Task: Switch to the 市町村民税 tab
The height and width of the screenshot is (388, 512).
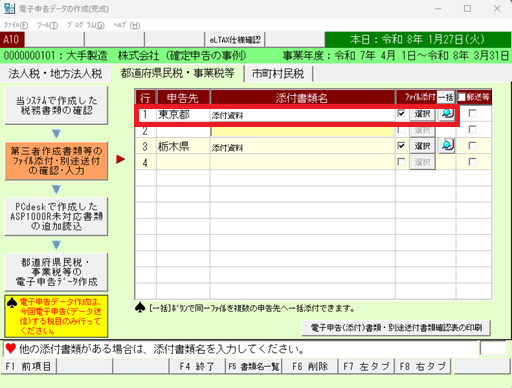Action: (x=278, y=74)
